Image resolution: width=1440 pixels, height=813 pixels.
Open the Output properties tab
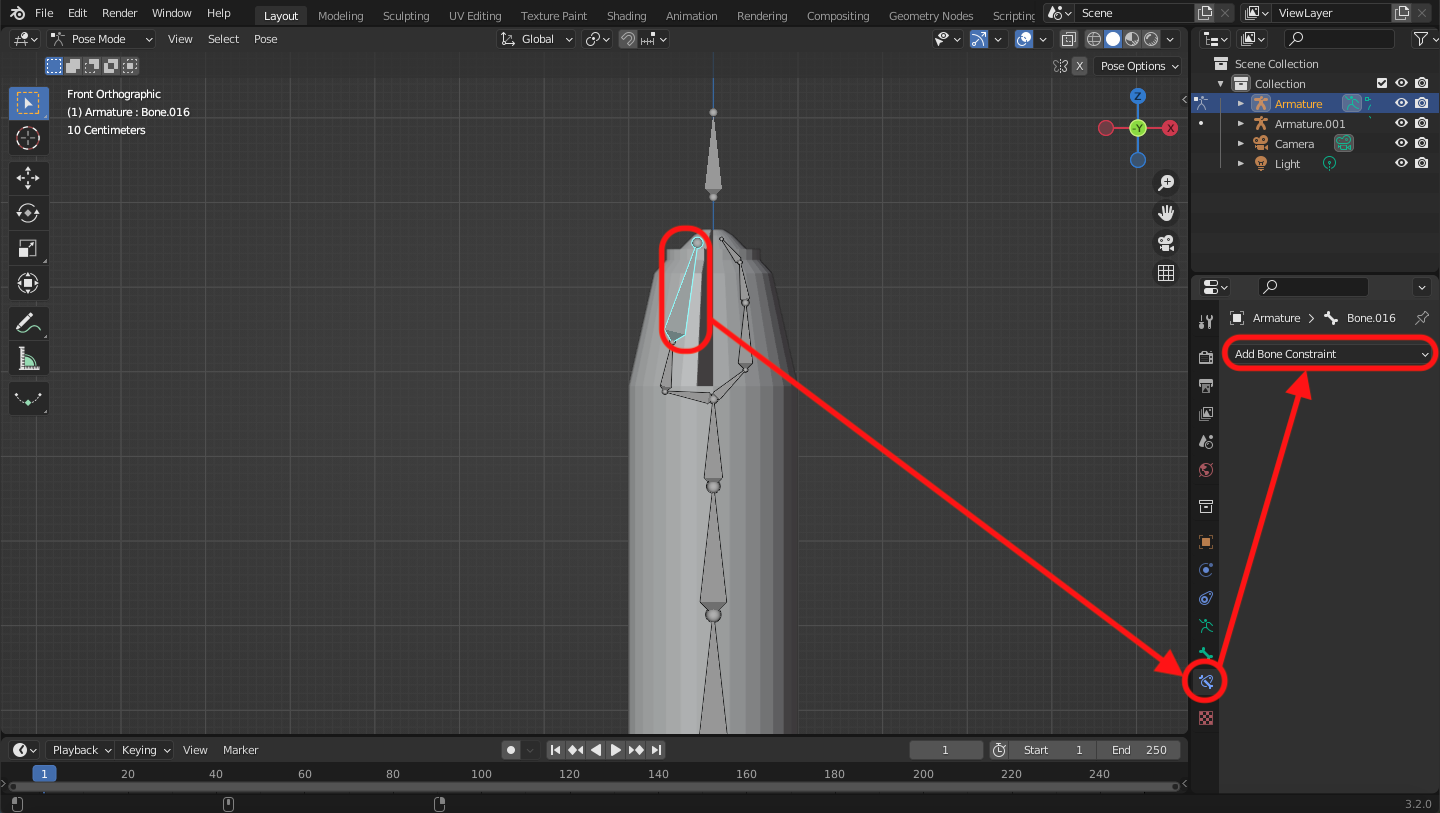(x=1206, y=385)
